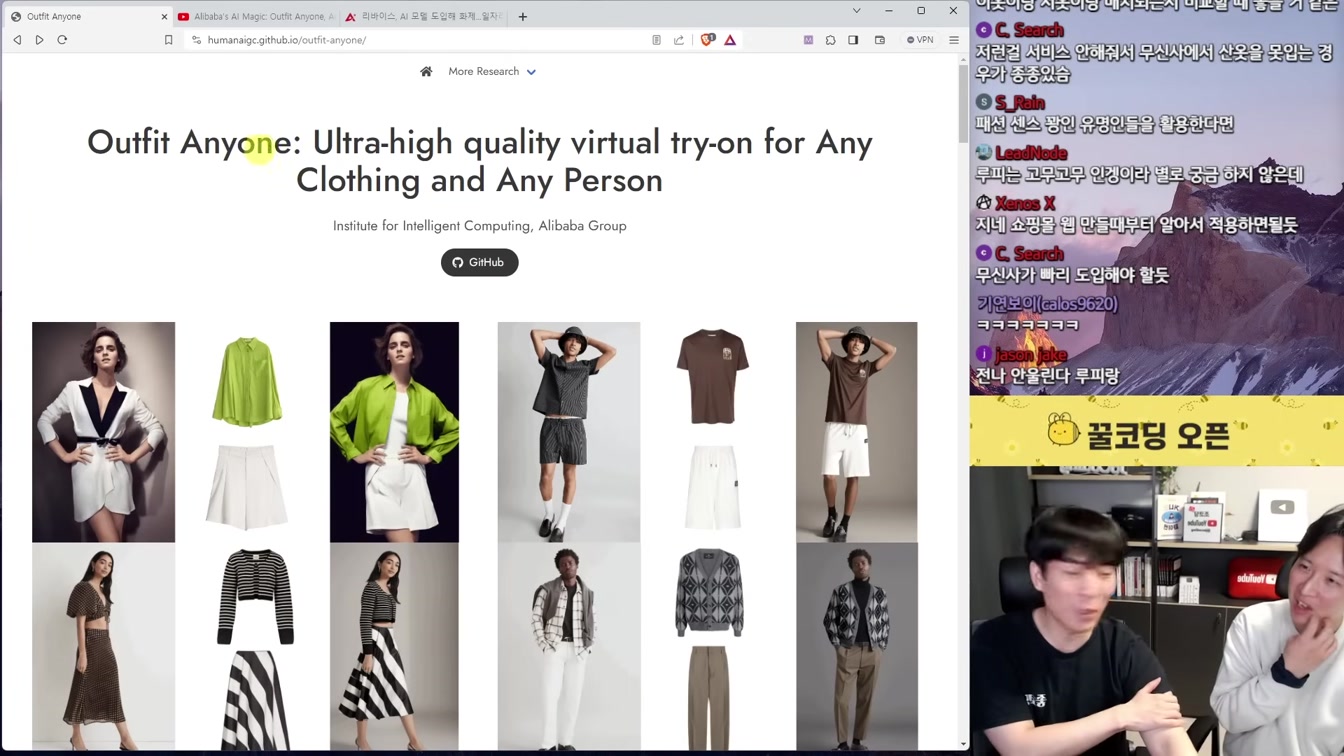Expand the More Research dropdown
This screenshot has width=1344, height=756.
(x=492, y=72)
